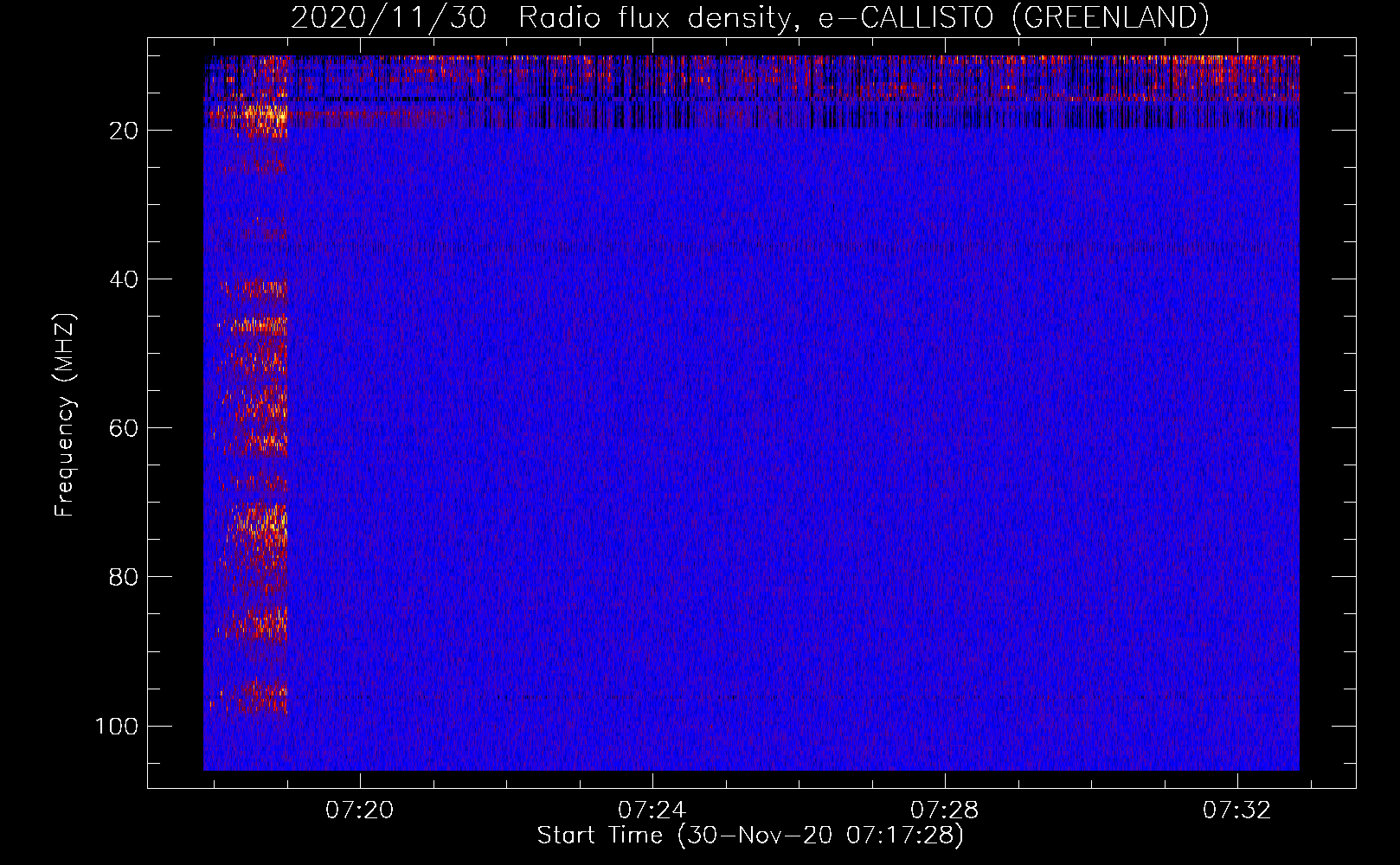This screenshot has width=1400, height=865.
Task: Click the 20 MHz frequency tick label
Action: [124, 131]
